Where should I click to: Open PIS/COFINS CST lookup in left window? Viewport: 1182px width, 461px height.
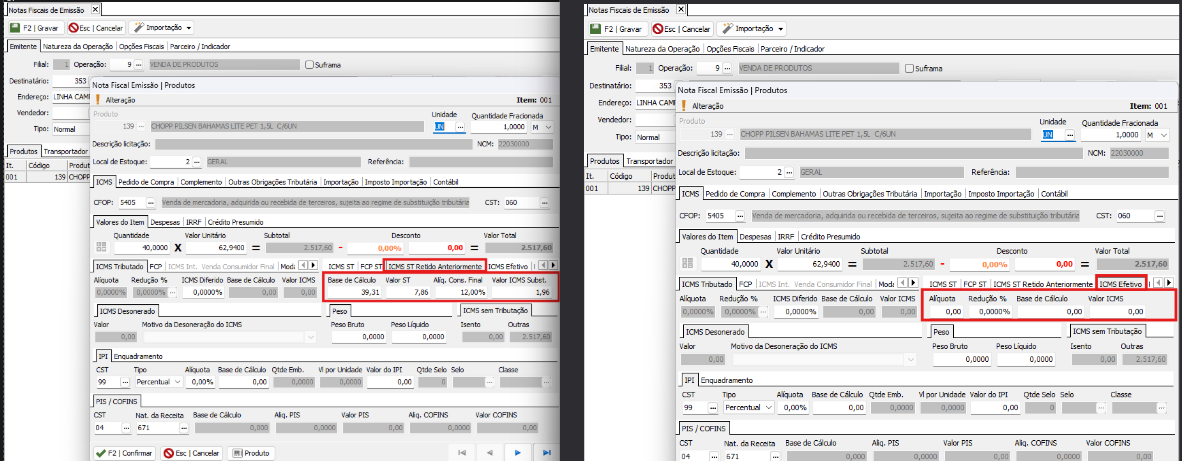tap(125, 428)
